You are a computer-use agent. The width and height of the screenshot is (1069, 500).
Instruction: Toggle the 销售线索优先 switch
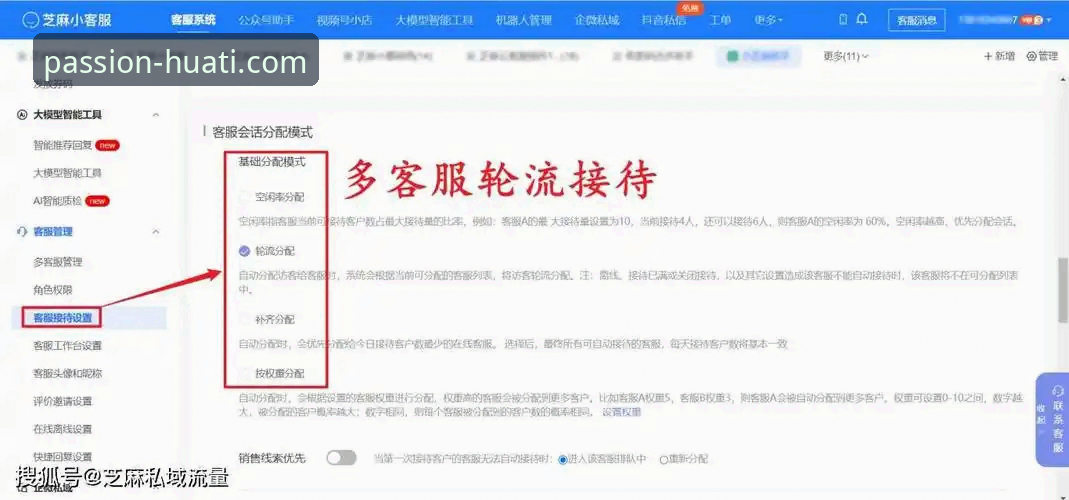point(341,458)
